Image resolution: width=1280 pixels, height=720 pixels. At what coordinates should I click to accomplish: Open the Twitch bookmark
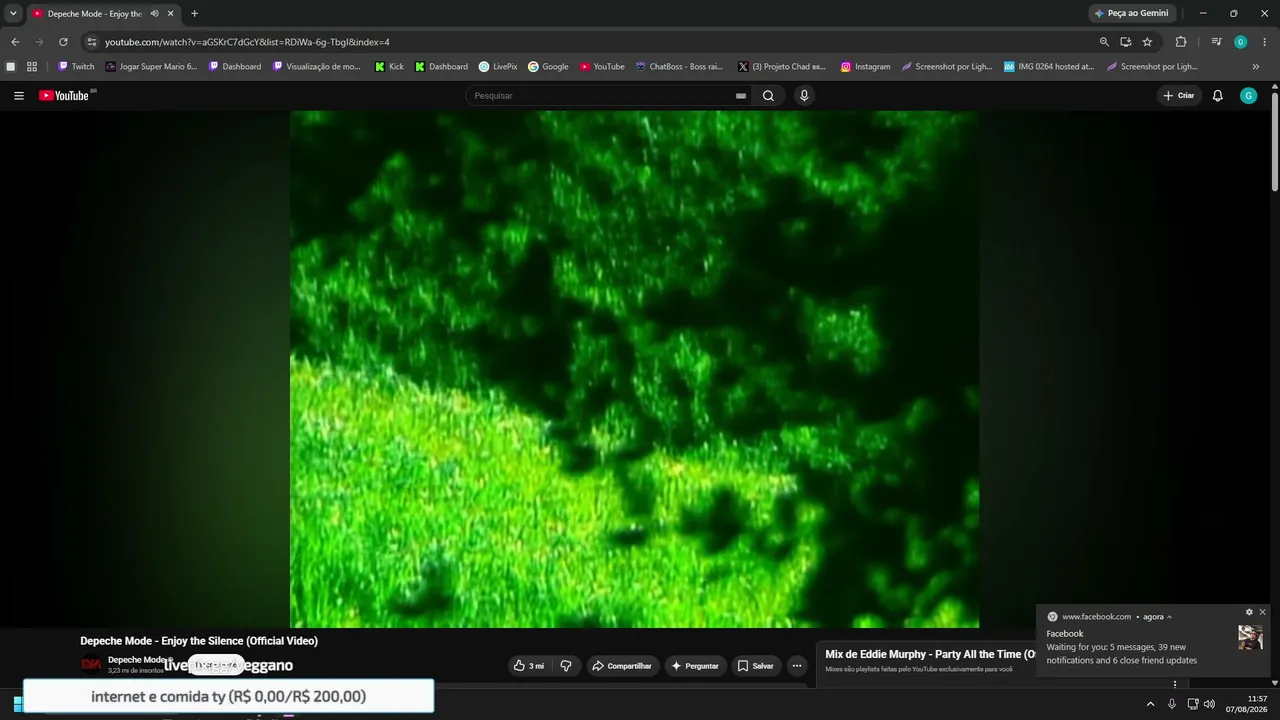tap(76, 67)
